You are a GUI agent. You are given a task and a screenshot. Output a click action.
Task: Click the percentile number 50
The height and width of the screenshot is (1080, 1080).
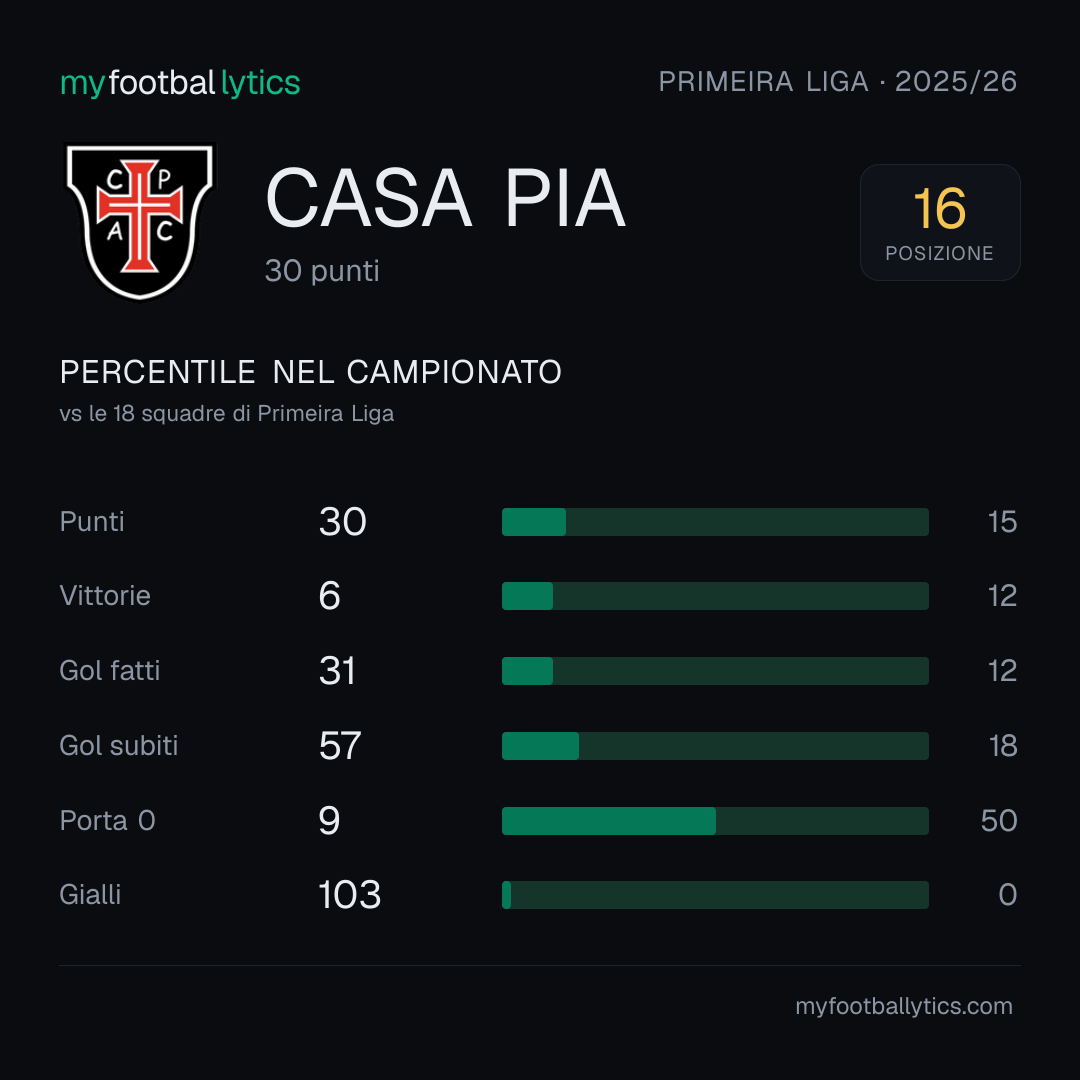point(999,821)
